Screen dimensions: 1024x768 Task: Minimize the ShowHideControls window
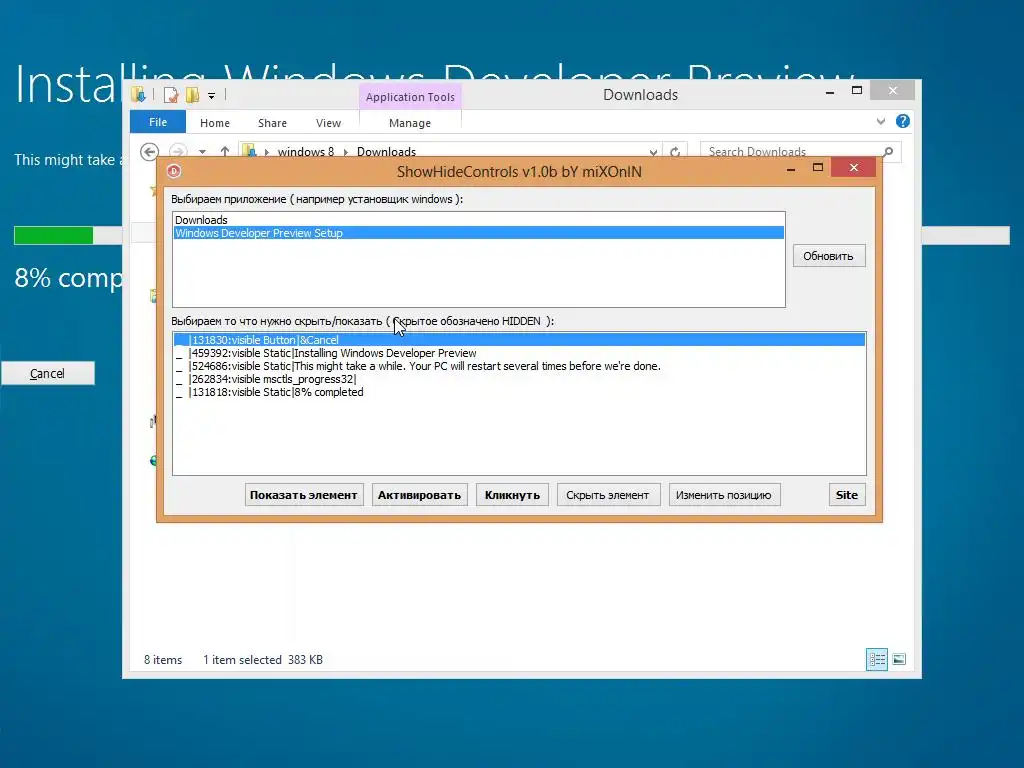tap(791, 168)
